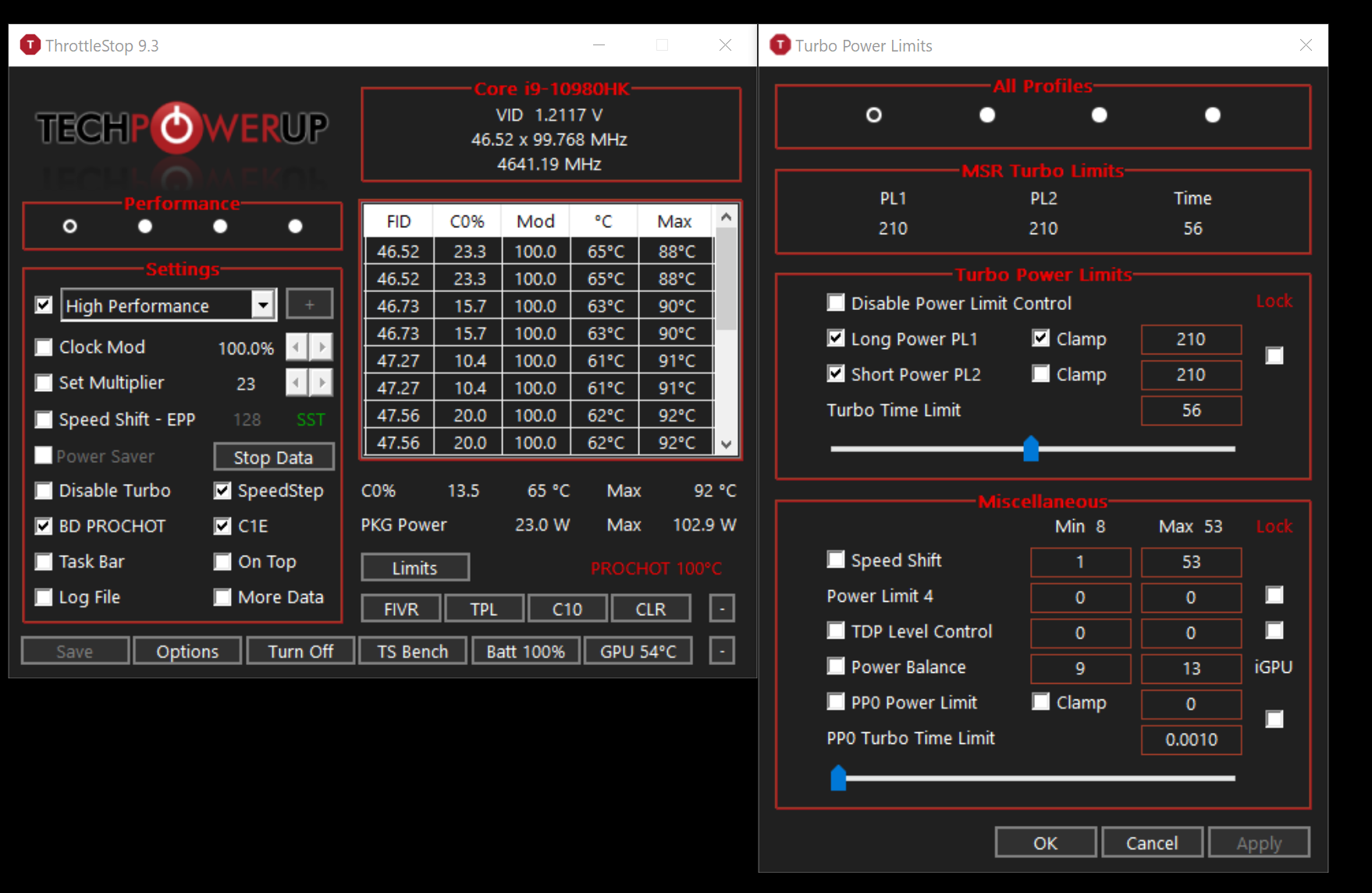Edit the Long Power PL1 value field
This screenshot has height=893, width=1372.
click(x=1191, y=339)
